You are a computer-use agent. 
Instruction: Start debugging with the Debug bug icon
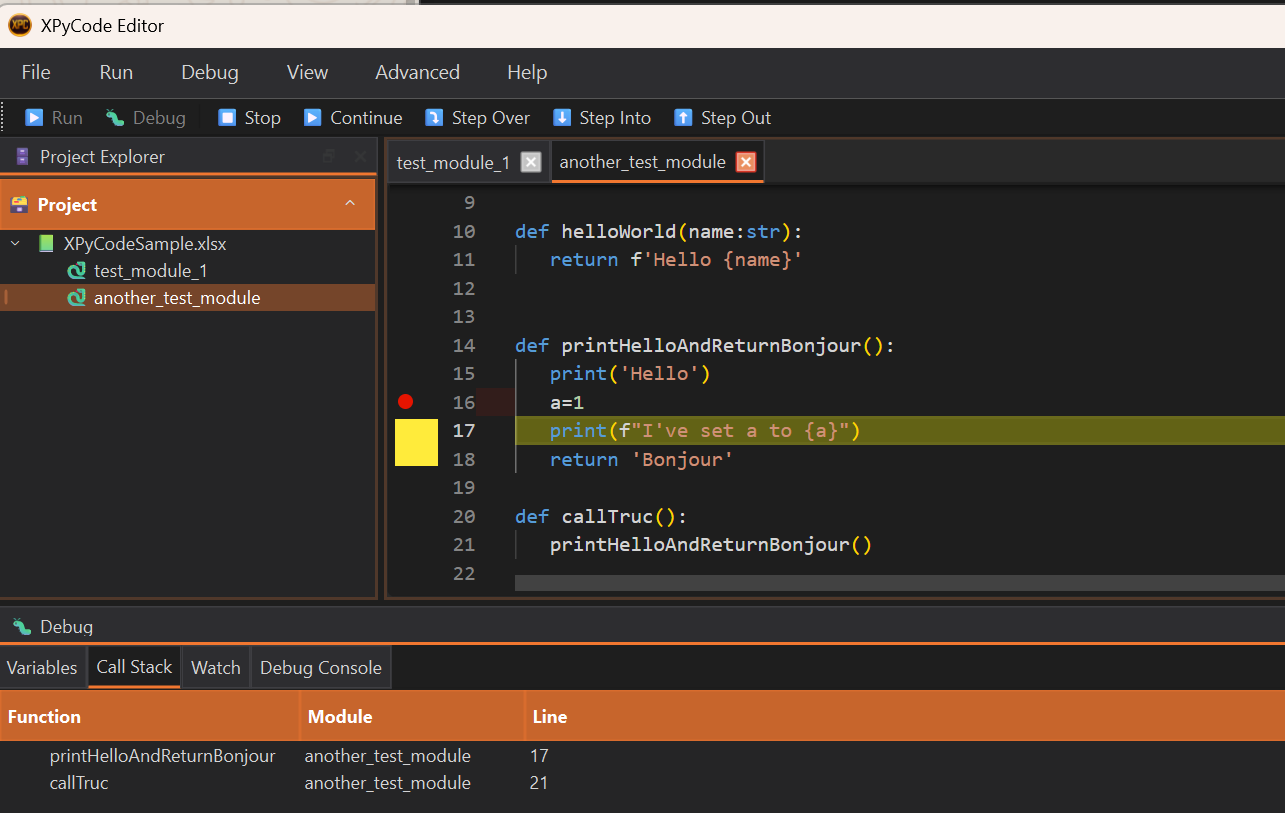(115, 118)
